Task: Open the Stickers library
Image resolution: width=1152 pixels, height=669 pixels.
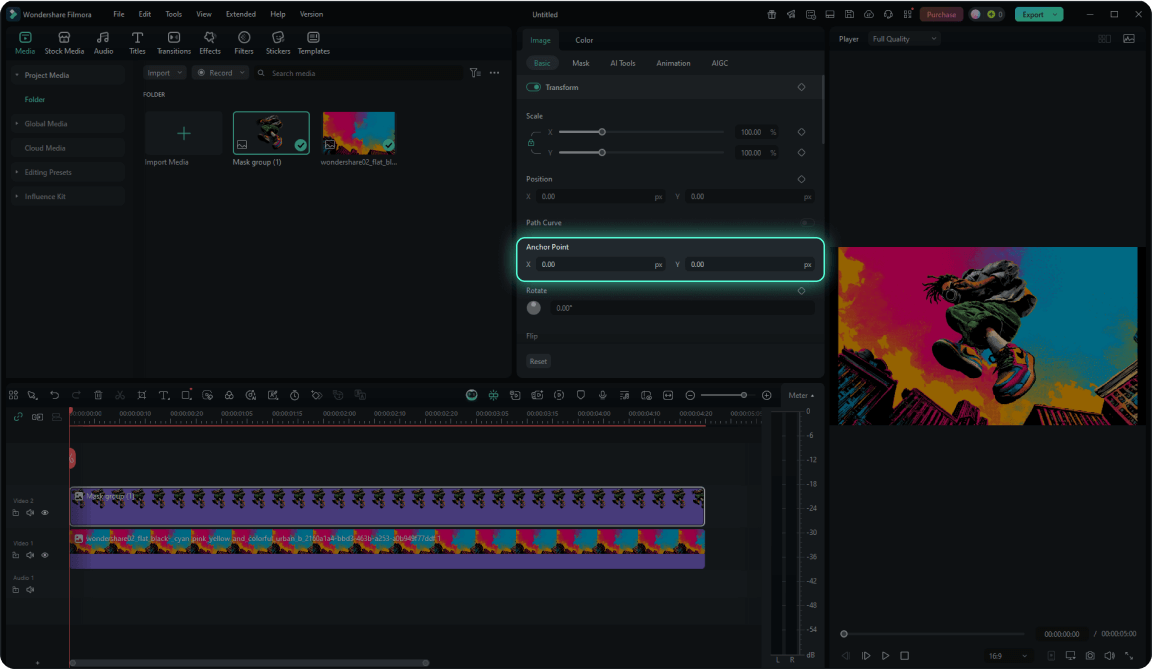Action: click(x=278, y=43)
